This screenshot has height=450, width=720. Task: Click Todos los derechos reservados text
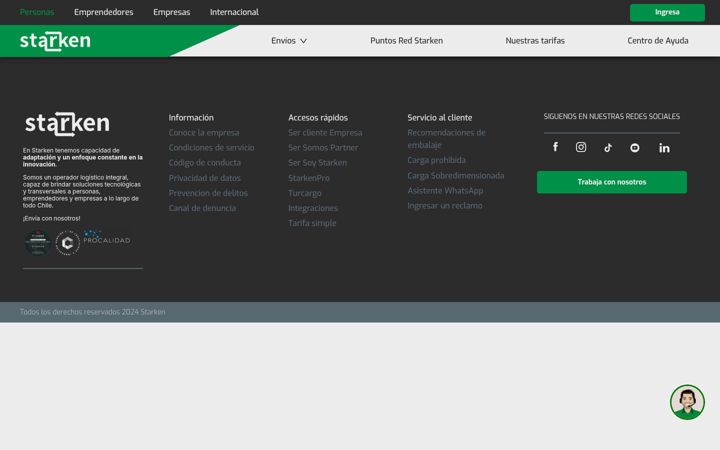92,312
